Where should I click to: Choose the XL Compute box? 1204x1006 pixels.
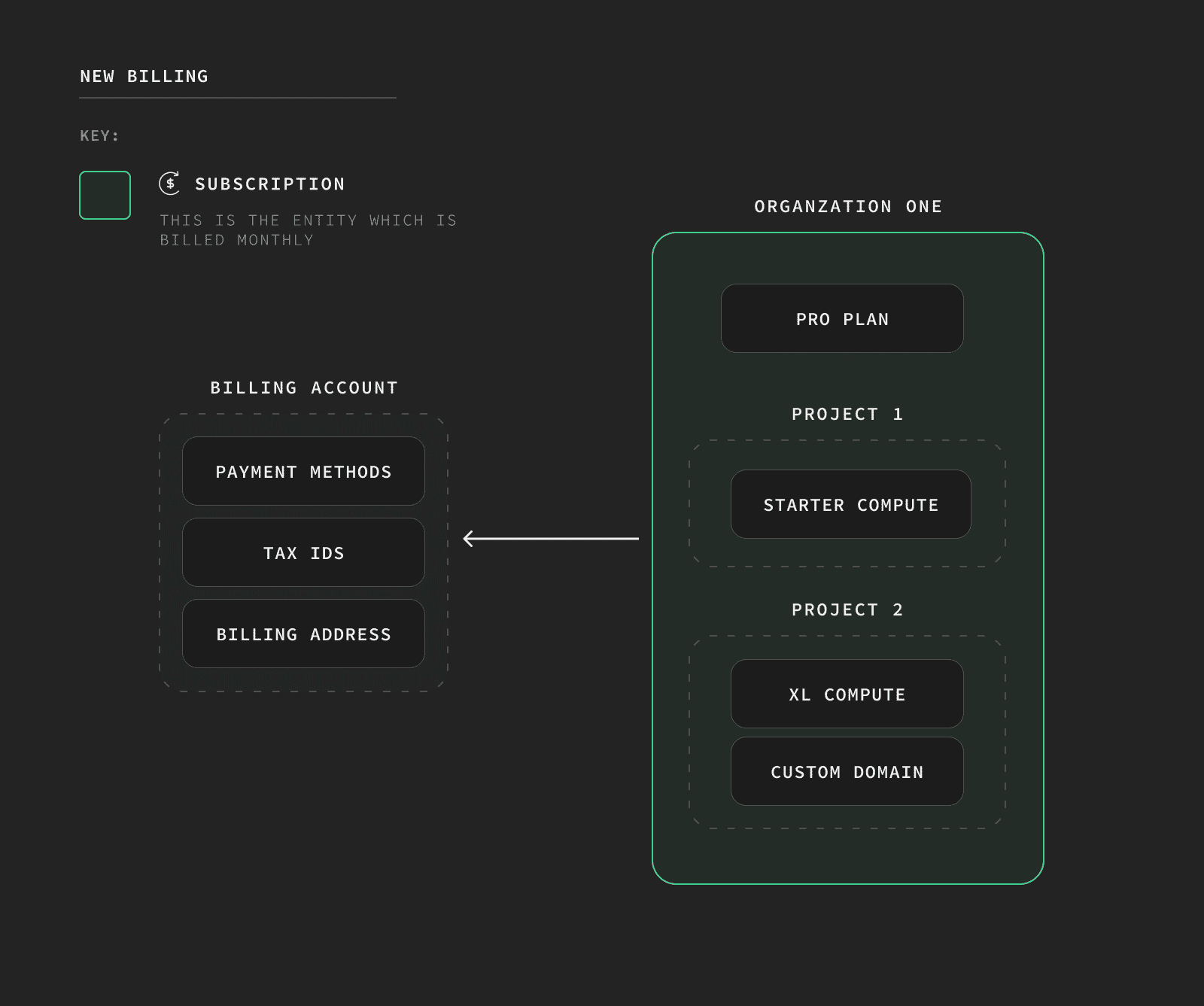(847, 694)
